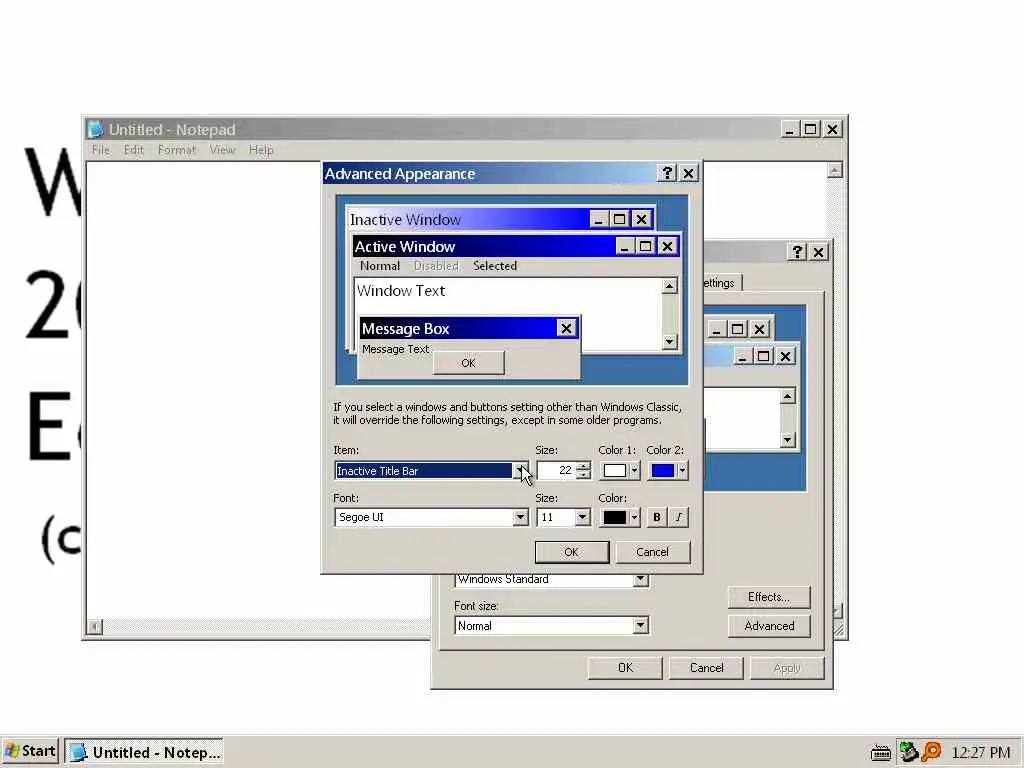Click the Normal preview menu item
This screenshot has width=1024, height=768.
tap(379, 266)
